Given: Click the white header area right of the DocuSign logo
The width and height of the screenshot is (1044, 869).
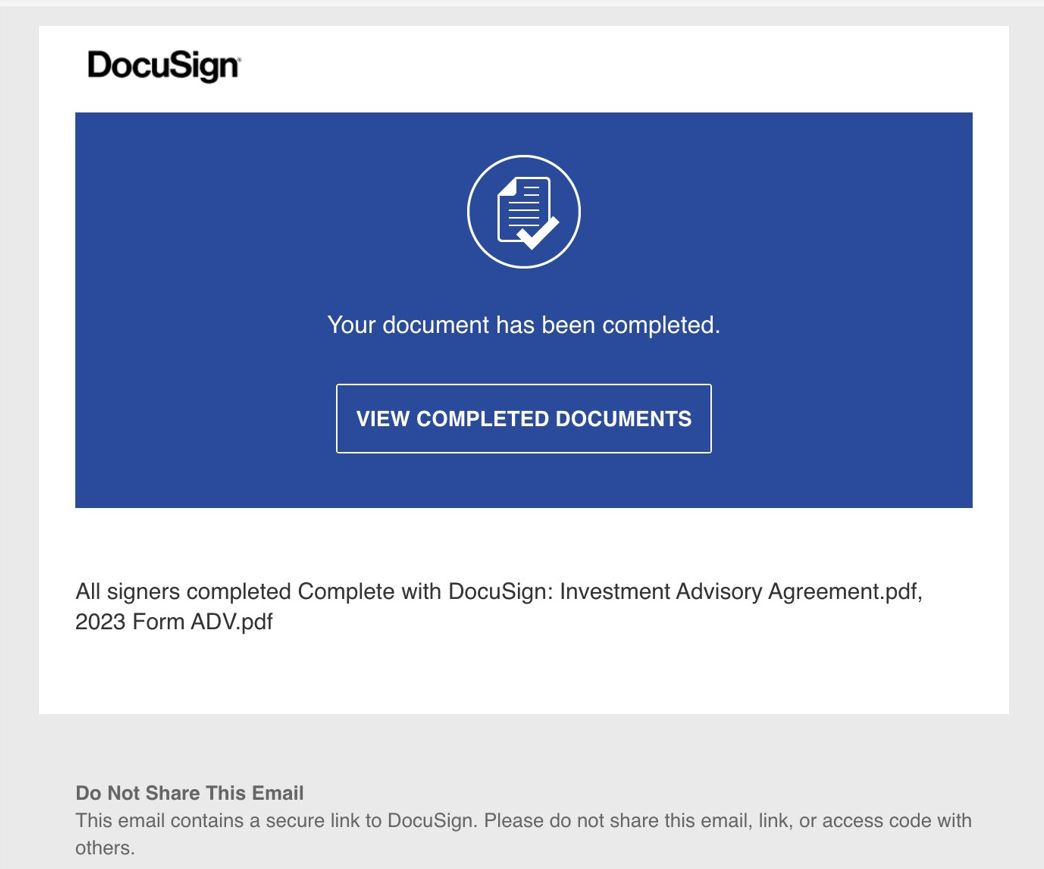Looking at the screenshot, I should [620, 67].
